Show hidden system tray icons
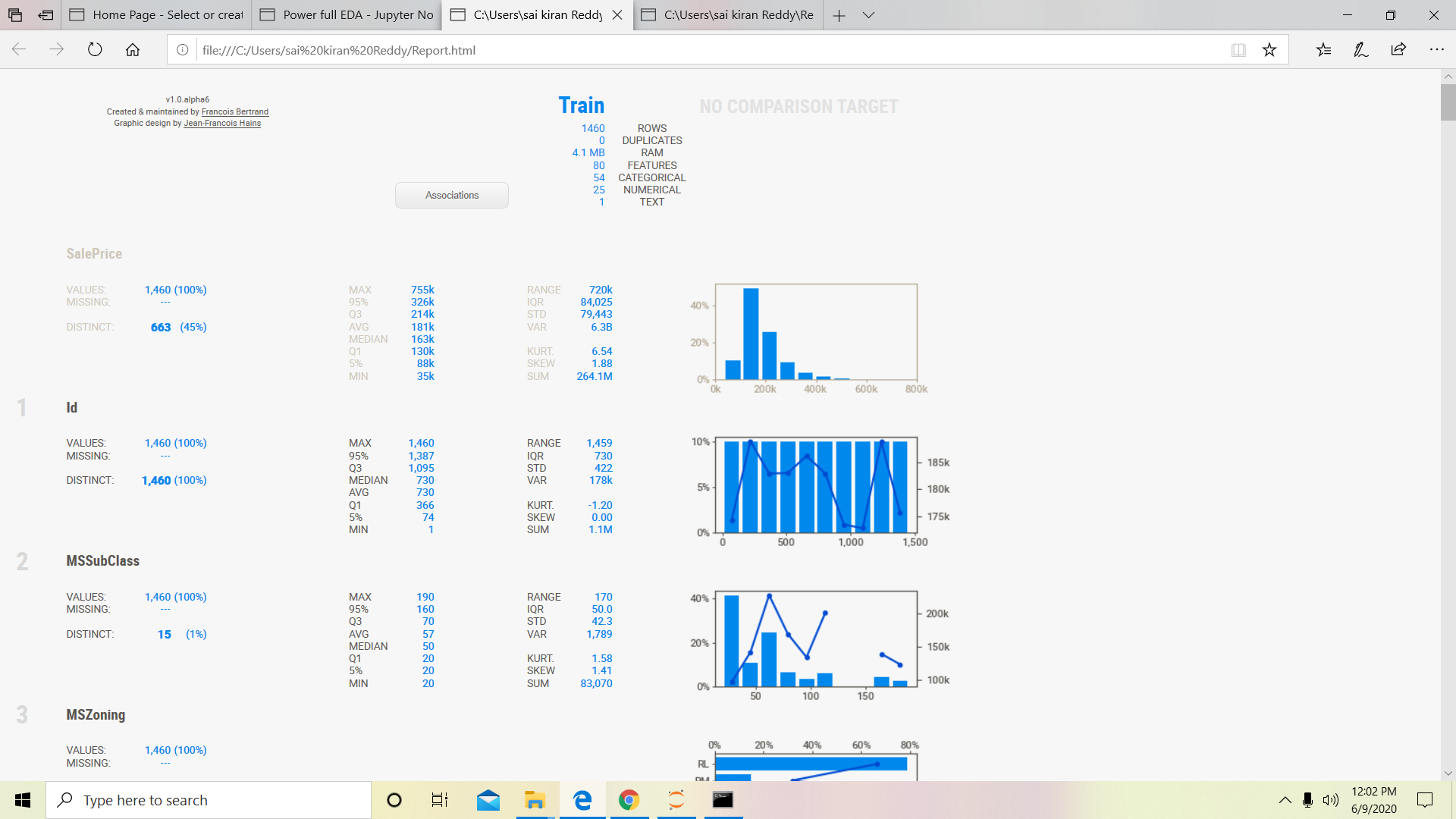The width and height of the screenshot is (1456, 819). (1285, 799)
